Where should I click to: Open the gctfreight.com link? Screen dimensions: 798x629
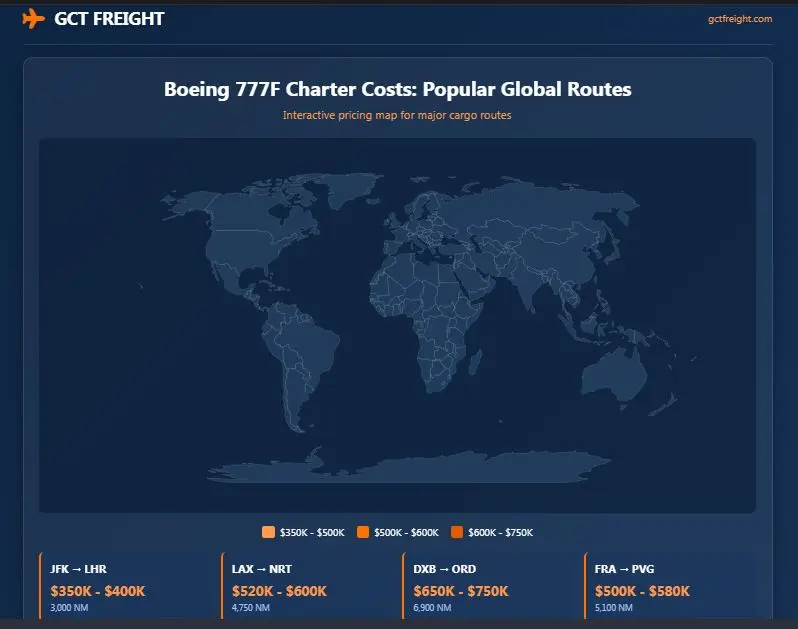pyautogui.click(x=740, y=19)
